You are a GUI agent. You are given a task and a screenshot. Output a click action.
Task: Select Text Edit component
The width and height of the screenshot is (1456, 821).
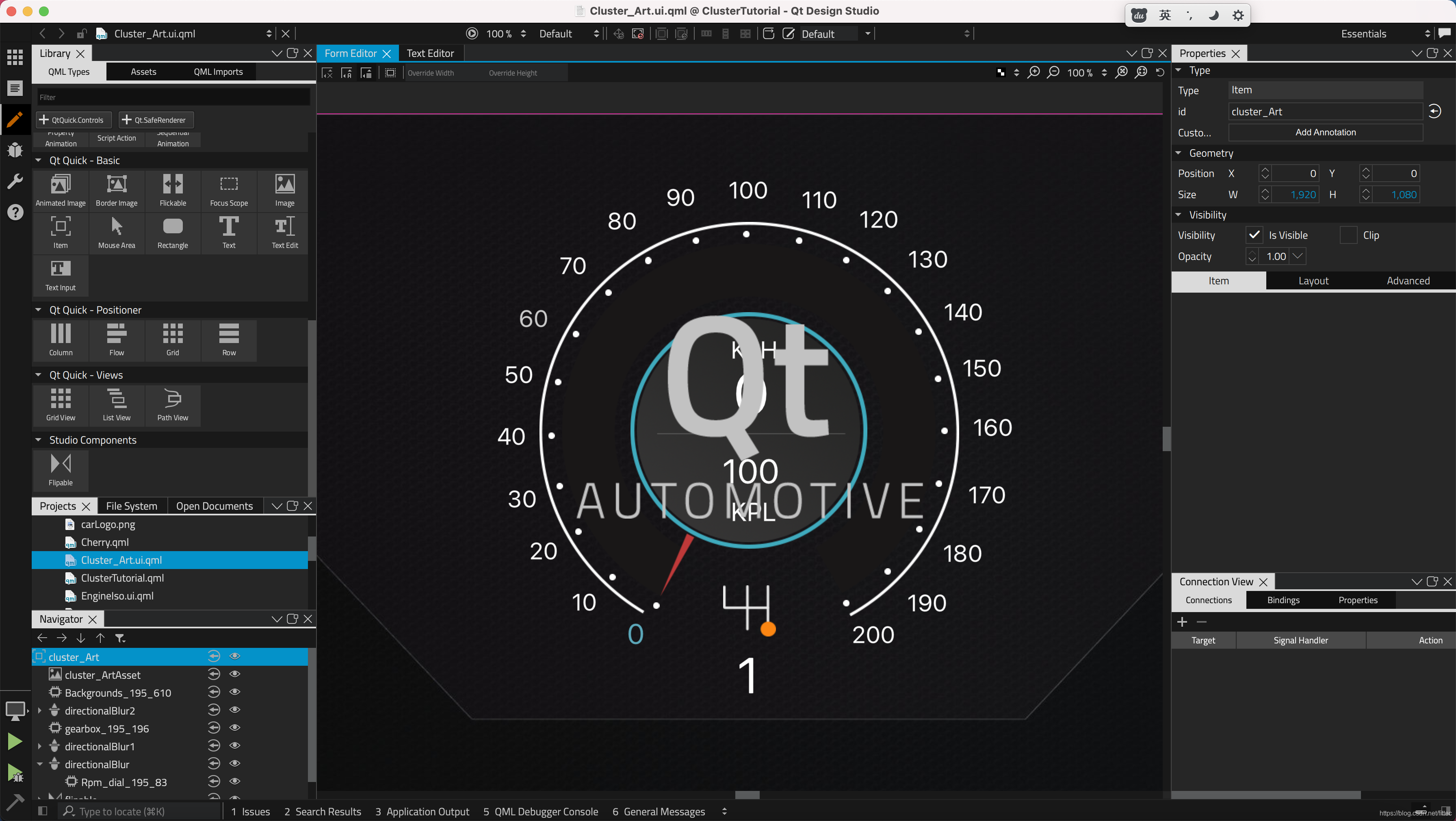tap(285, 233)
